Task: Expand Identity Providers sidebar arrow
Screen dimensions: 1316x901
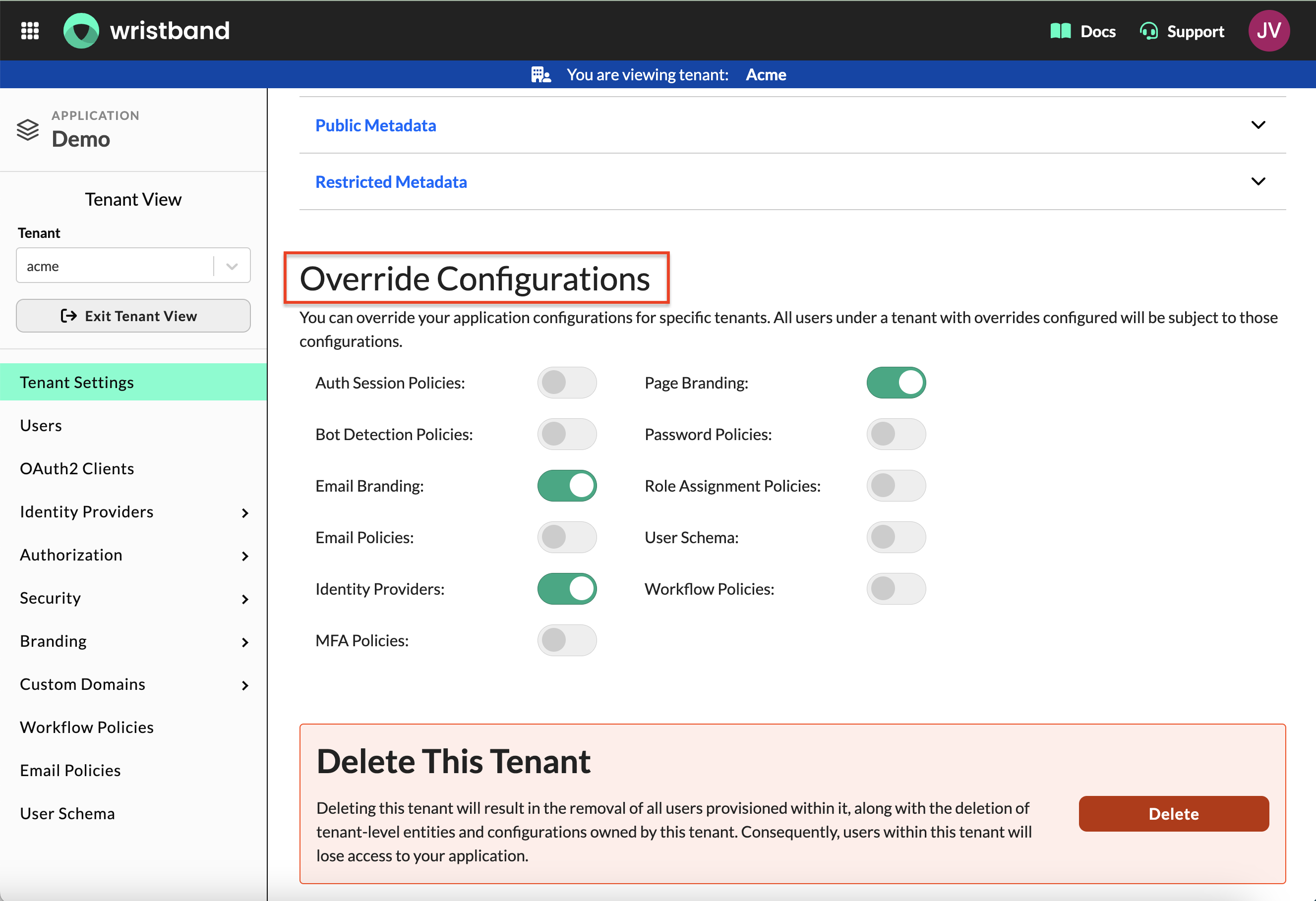Action: click(244, 513)
